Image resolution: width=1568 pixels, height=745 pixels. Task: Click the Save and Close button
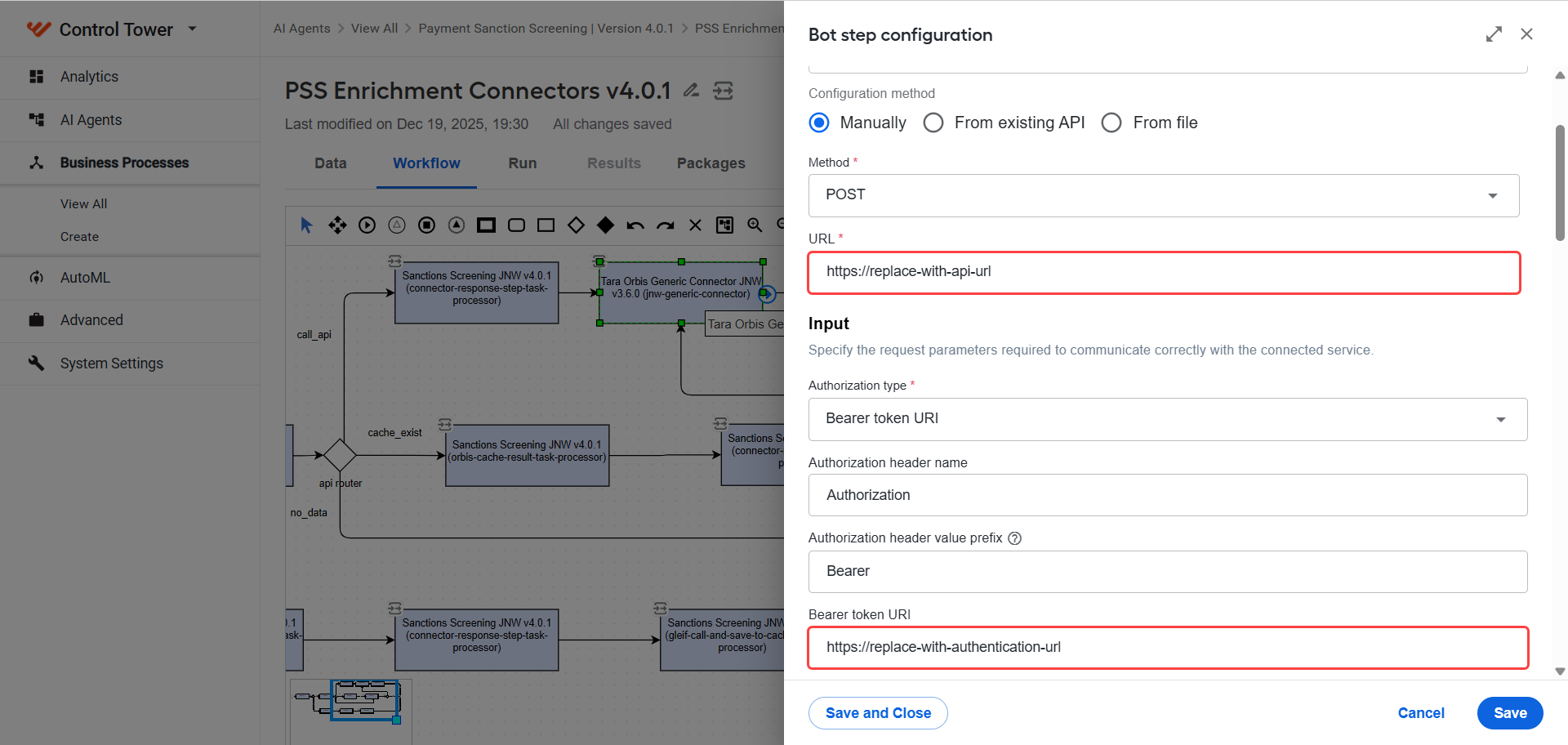click(x=878, y=713)
